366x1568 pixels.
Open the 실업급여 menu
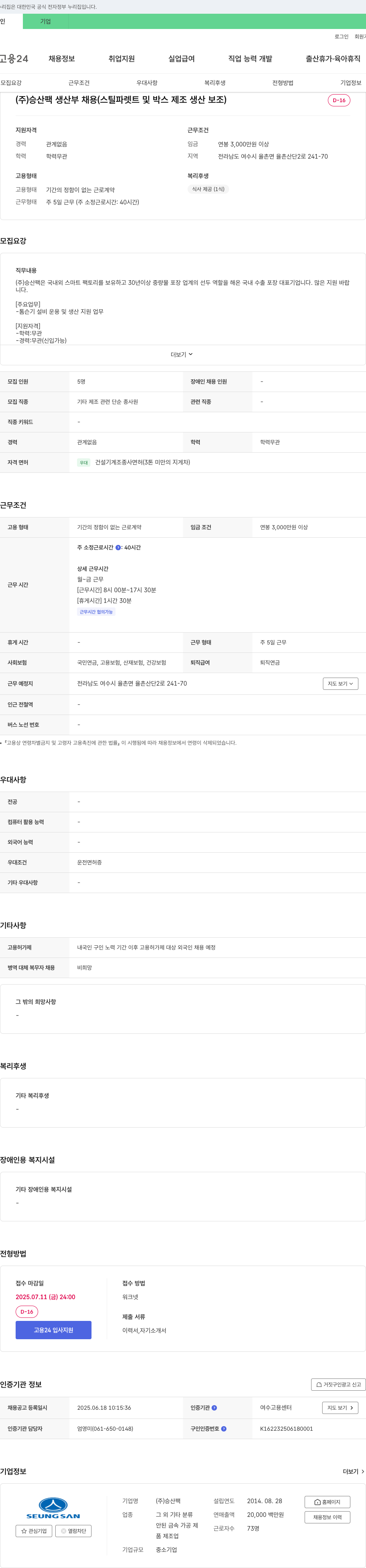pos(181,58)
